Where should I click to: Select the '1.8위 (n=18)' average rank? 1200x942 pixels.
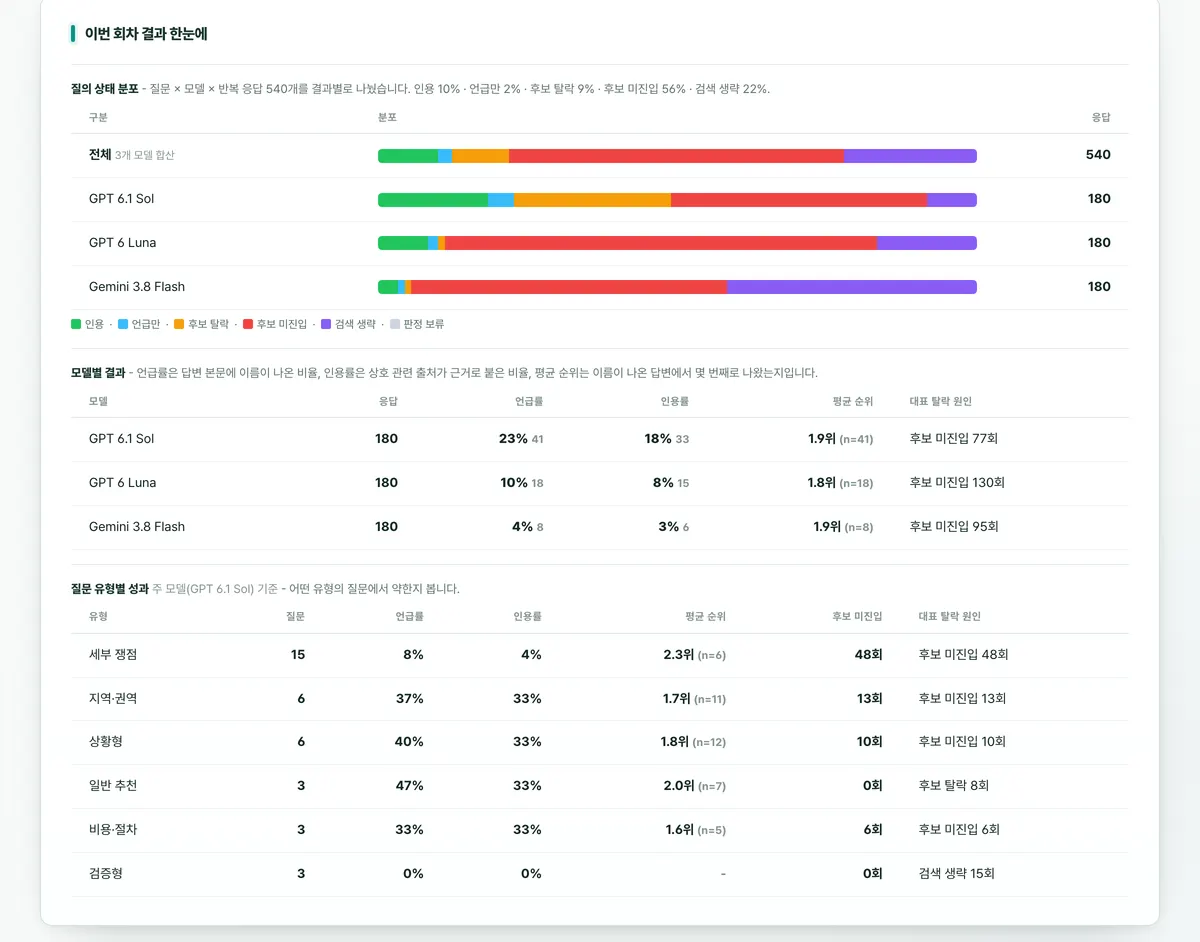pos(841,483)
